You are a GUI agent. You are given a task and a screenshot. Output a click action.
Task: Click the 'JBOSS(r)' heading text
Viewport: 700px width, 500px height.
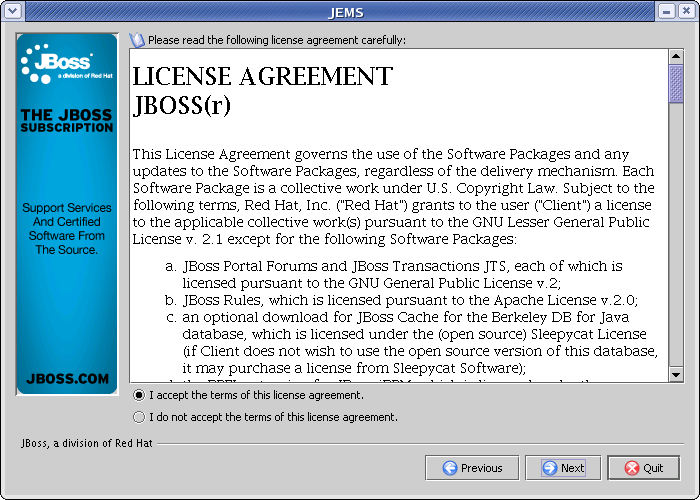pos(182,106)
